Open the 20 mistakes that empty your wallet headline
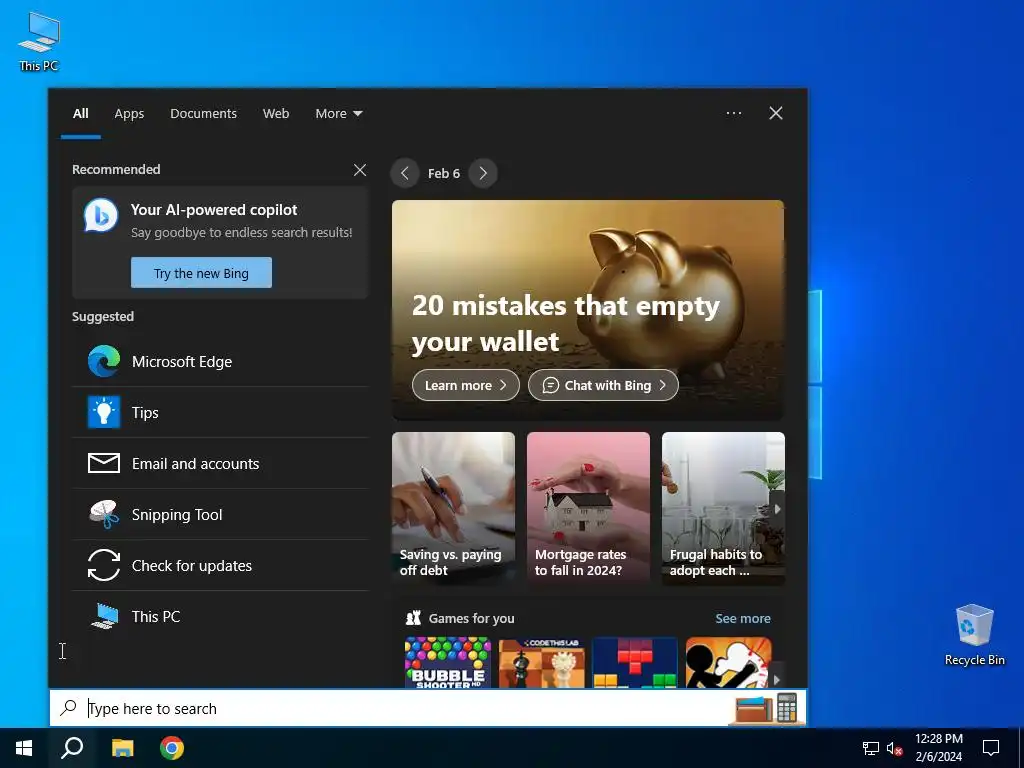 (566, 323)
